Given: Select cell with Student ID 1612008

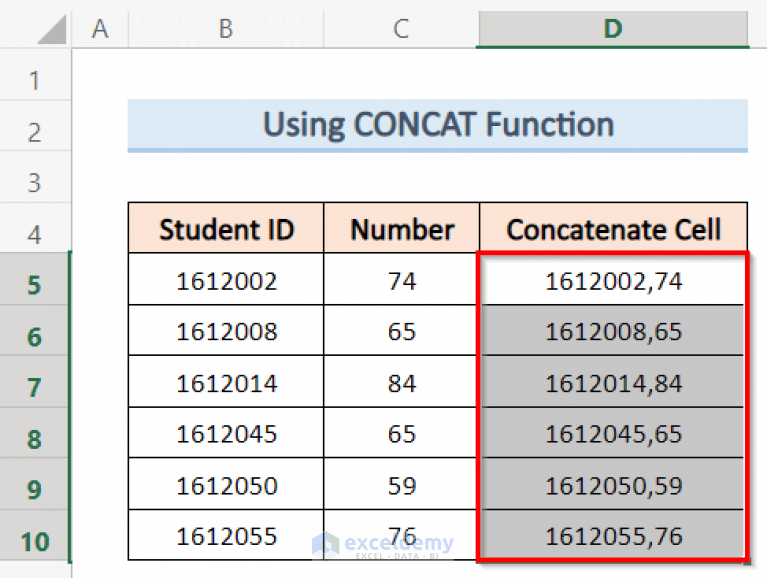Looking at the screenshot, I should pos(226,331).
